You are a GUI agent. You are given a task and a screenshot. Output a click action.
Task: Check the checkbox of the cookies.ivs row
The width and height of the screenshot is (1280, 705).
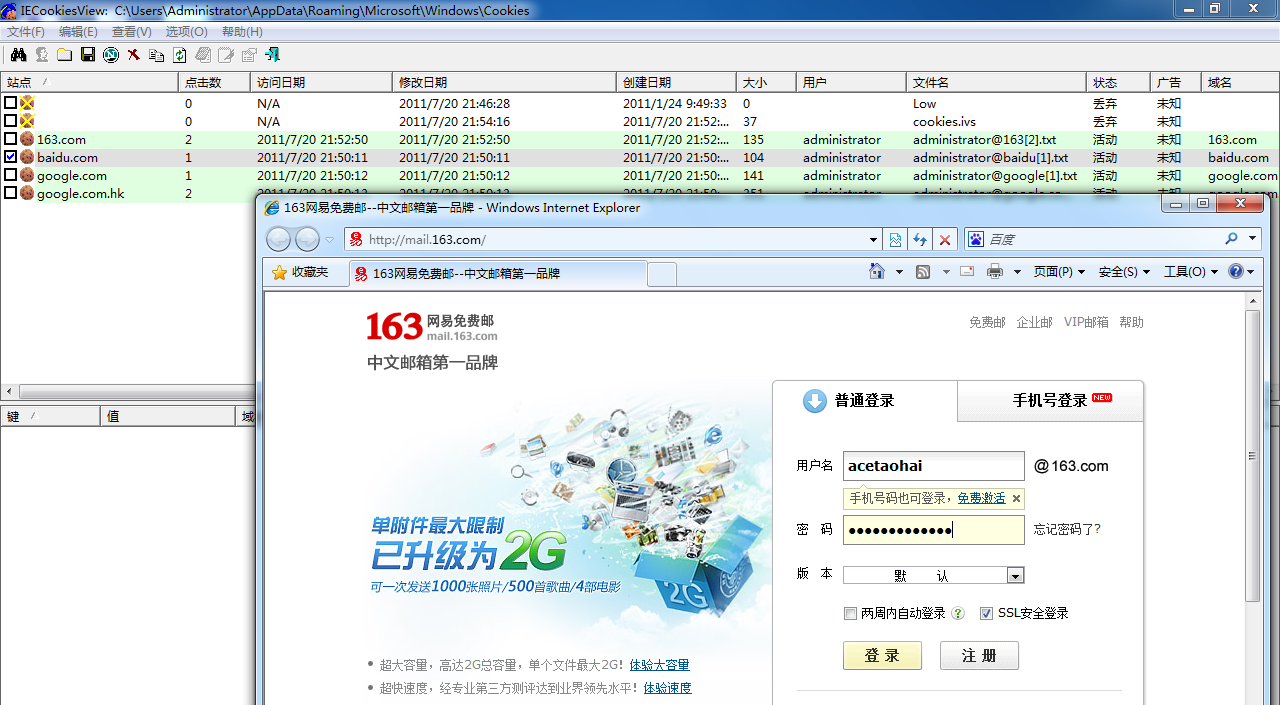pyautogui.click(x=10, y=121)
